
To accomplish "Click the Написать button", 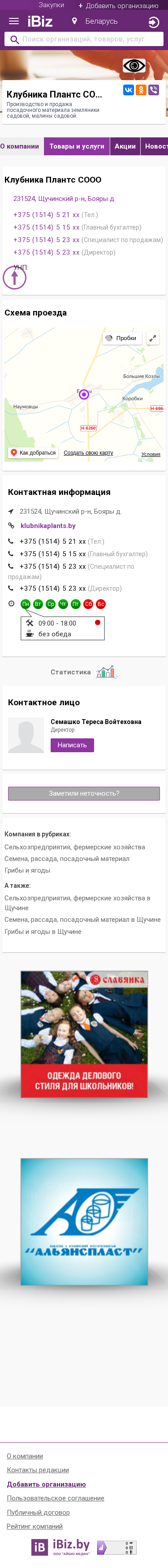I will [x=73, y=745].
